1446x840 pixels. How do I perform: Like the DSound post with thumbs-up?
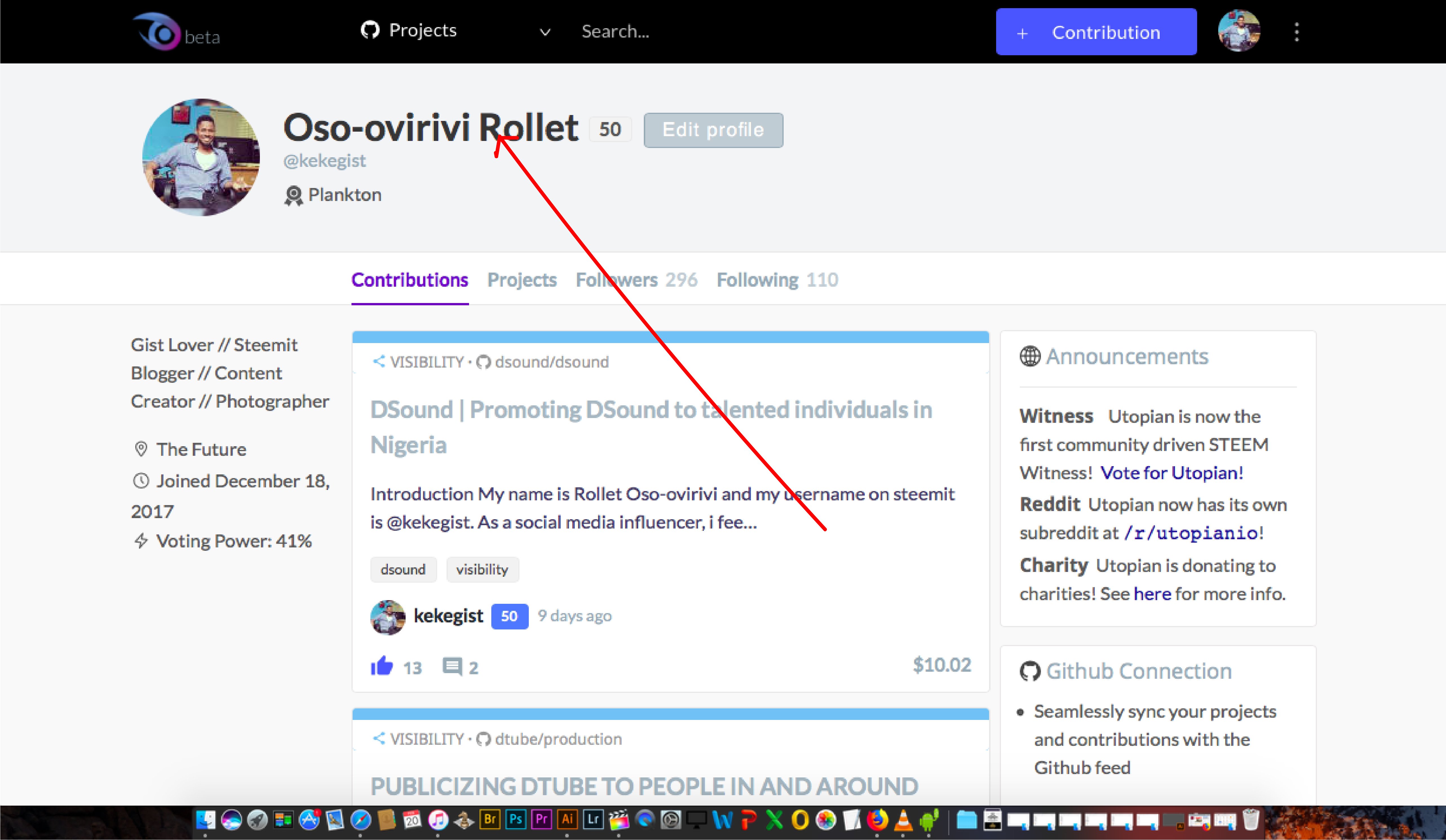(x=382, y=666)
